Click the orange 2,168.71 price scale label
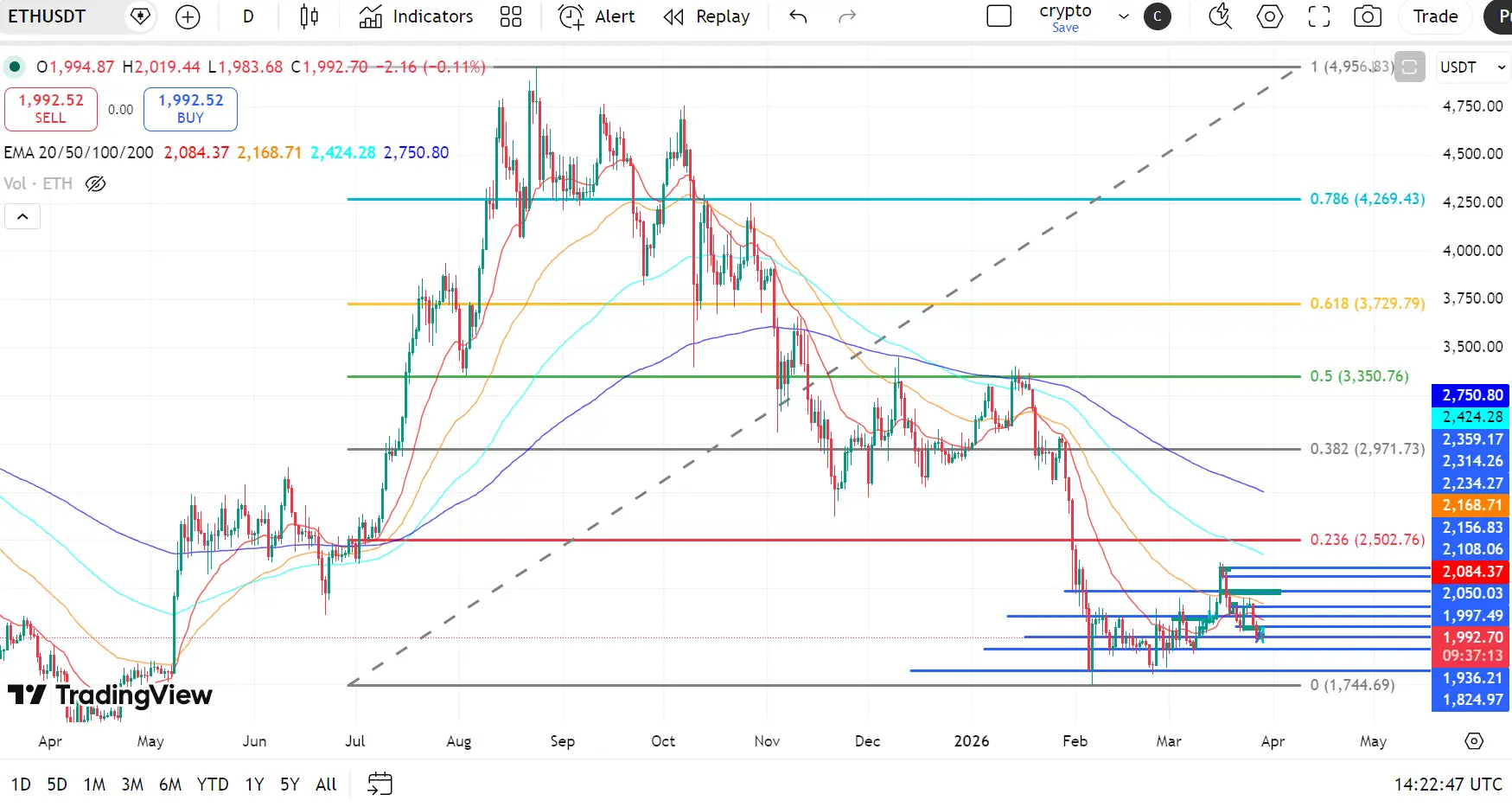Viewport: 1512px width, 807px height. click(x=1471, y=505)
